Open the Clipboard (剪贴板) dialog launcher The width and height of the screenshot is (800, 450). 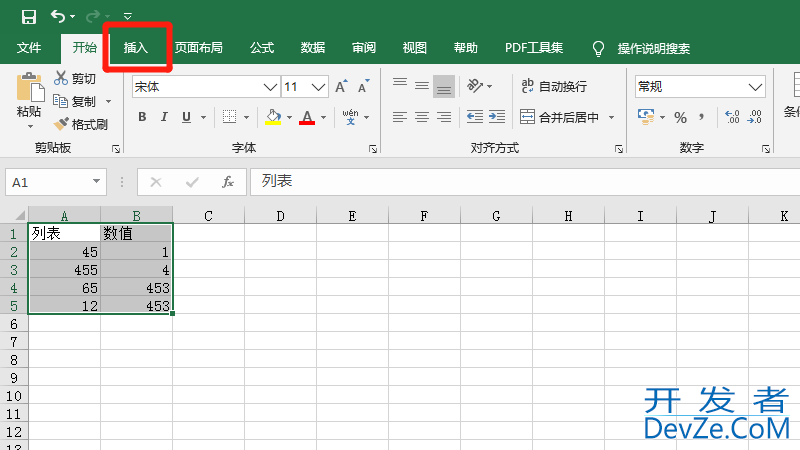pyautogui.click(x=116, y=149)
